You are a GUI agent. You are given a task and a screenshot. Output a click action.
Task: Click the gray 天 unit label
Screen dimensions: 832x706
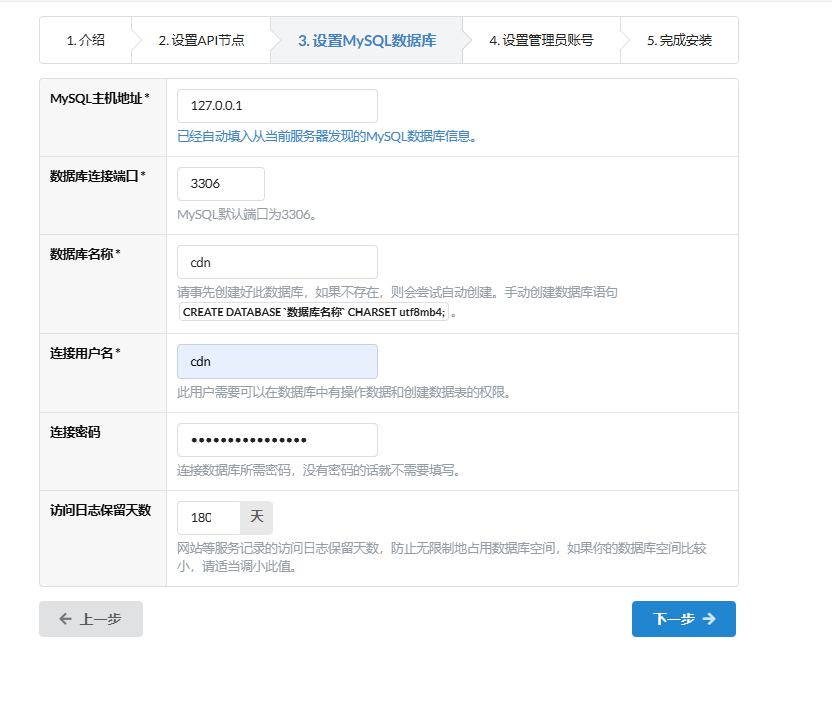[256, 517]
